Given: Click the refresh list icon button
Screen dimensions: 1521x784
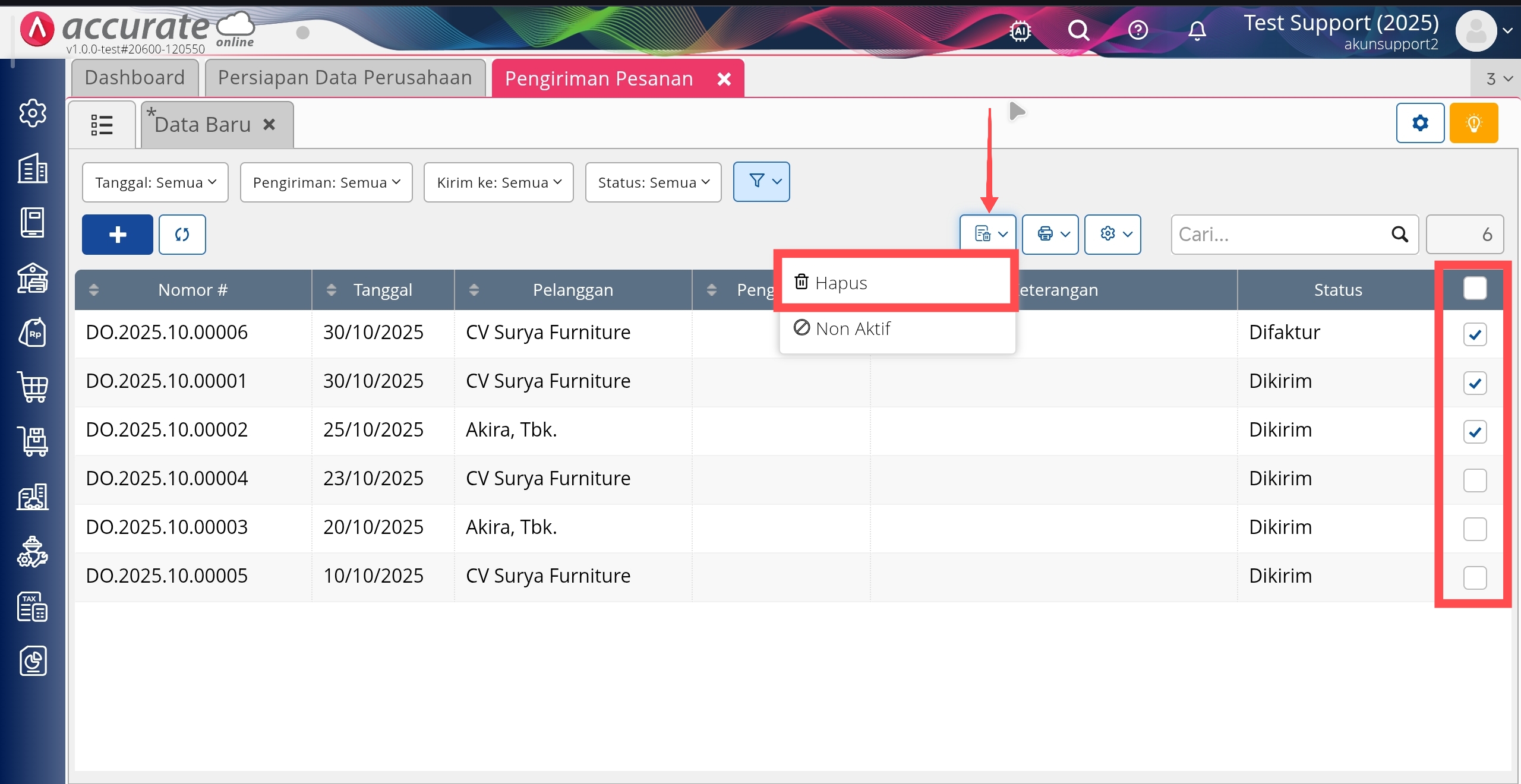Looking at the screenshot, I should (x=182, y=235).
